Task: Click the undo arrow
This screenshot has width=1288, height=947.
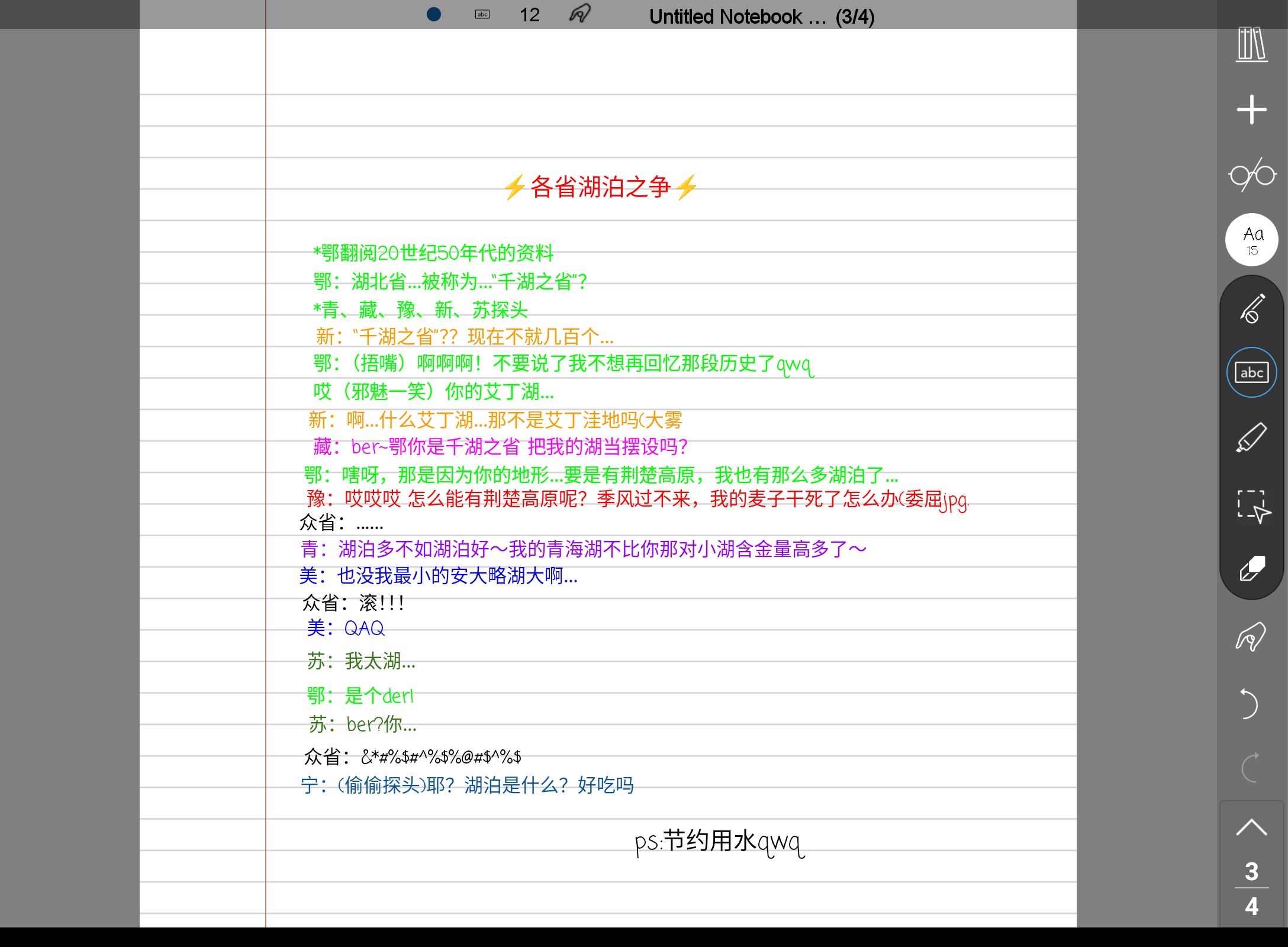Action: 1249,703
